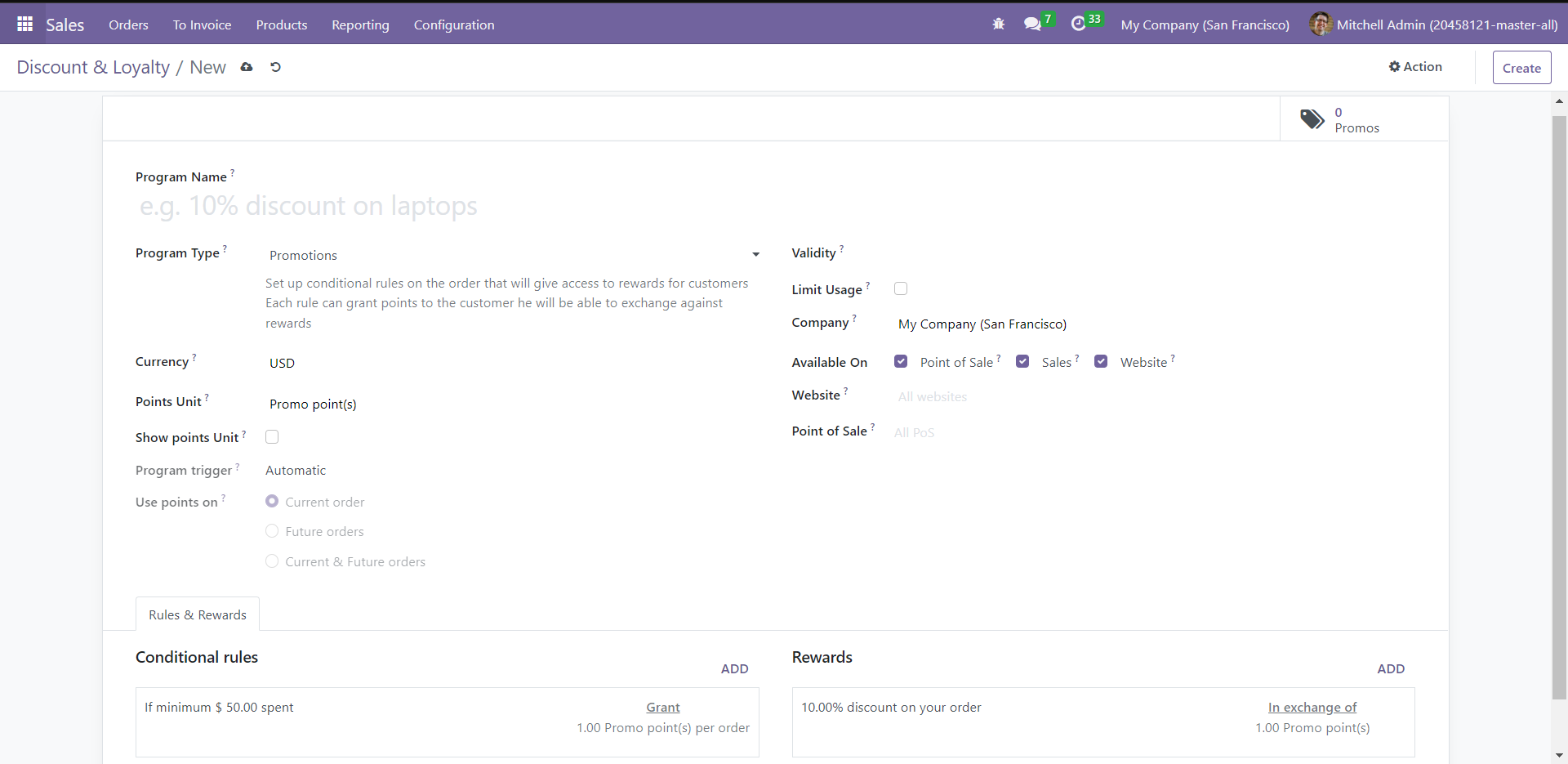Toggle Show points Unit checkbox
Image resolution: width=1568 pixels, height=764 pixels.
coord(272,436)
